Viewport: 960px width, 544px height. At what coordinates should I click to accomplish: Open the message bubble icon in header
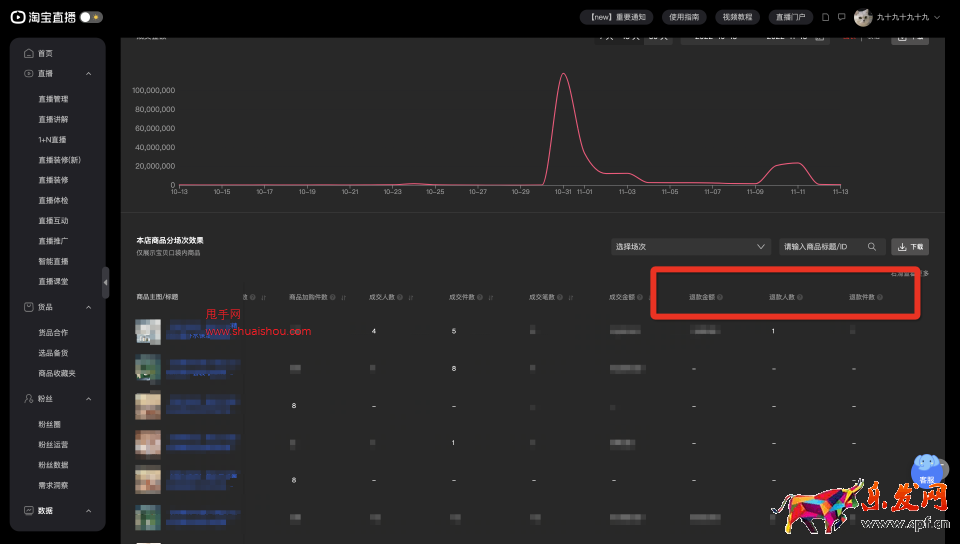(x=841, y=17)
